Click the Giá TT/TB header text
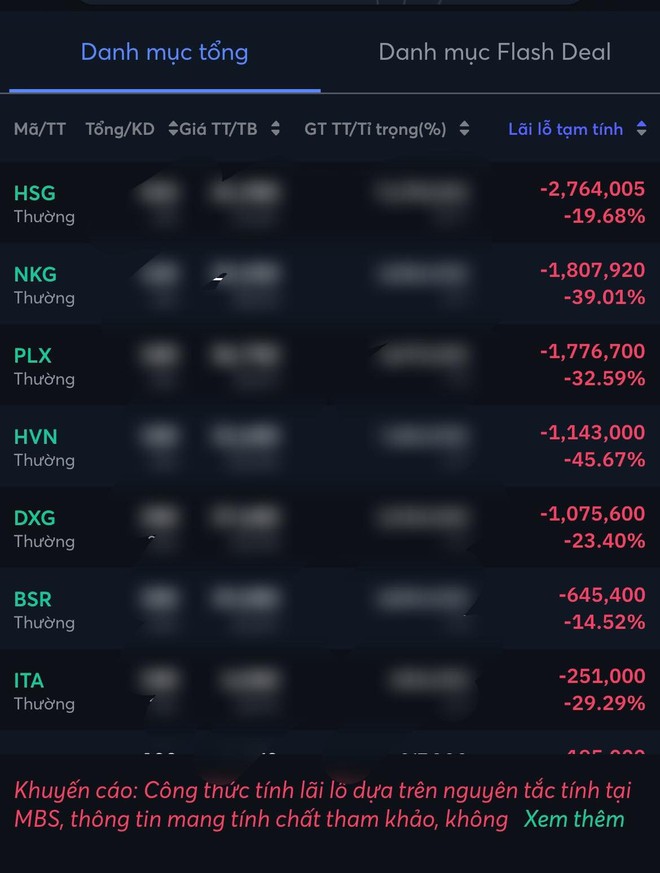Image resolution: width=660 pixels, height=873 pixels. pyautogui.click(x=220, y=129)
